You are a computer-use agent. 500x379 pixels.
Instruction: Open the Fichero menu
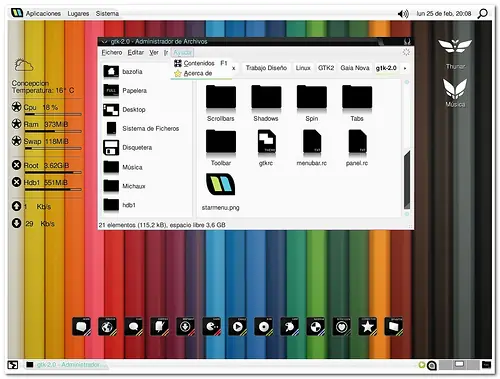(x=112, y=53)
